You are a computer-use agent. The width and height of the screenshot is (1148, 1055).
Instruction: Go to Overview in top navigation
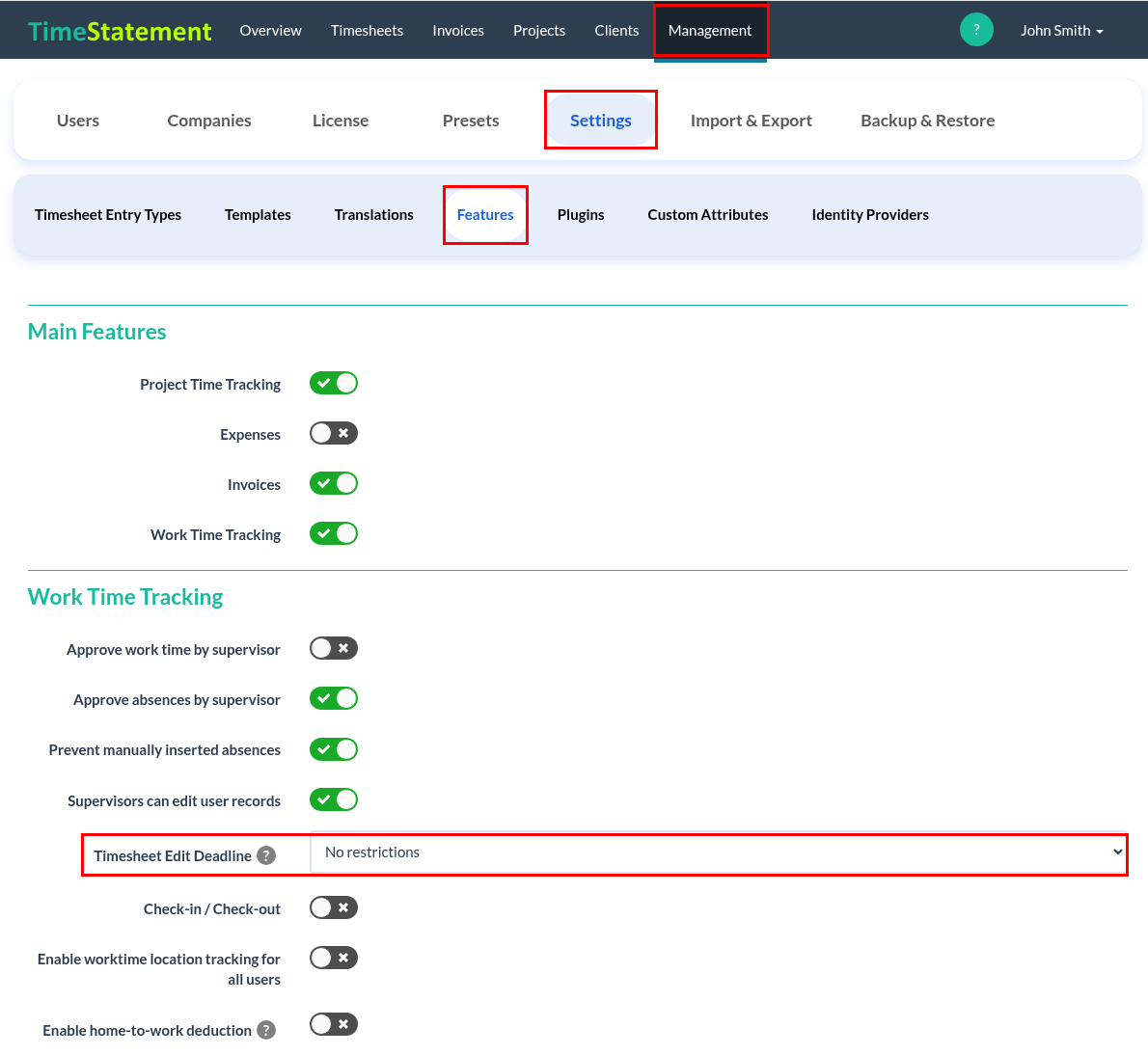coord(270,31)
